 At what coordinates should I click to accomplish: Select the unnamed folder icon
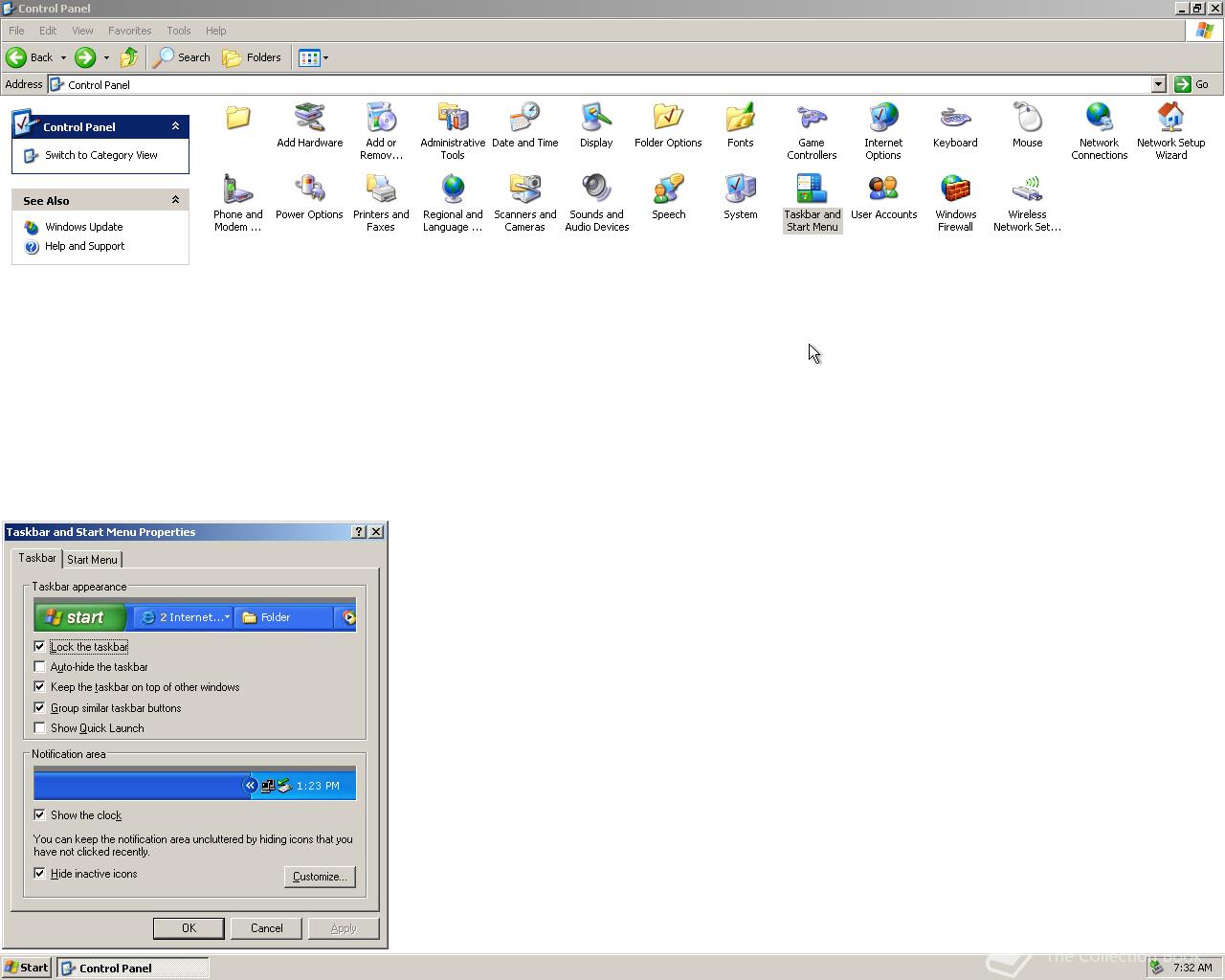pos(237,119)
